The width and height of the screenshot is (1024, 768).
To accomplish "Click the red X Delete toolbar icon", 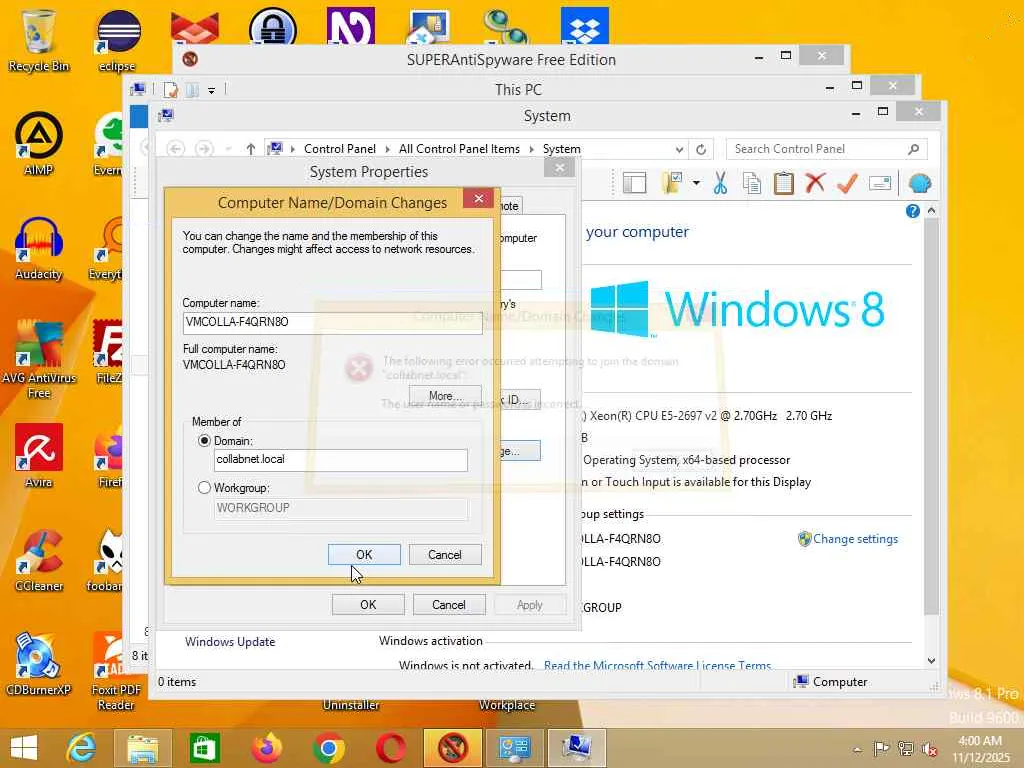I will (815, 184).
